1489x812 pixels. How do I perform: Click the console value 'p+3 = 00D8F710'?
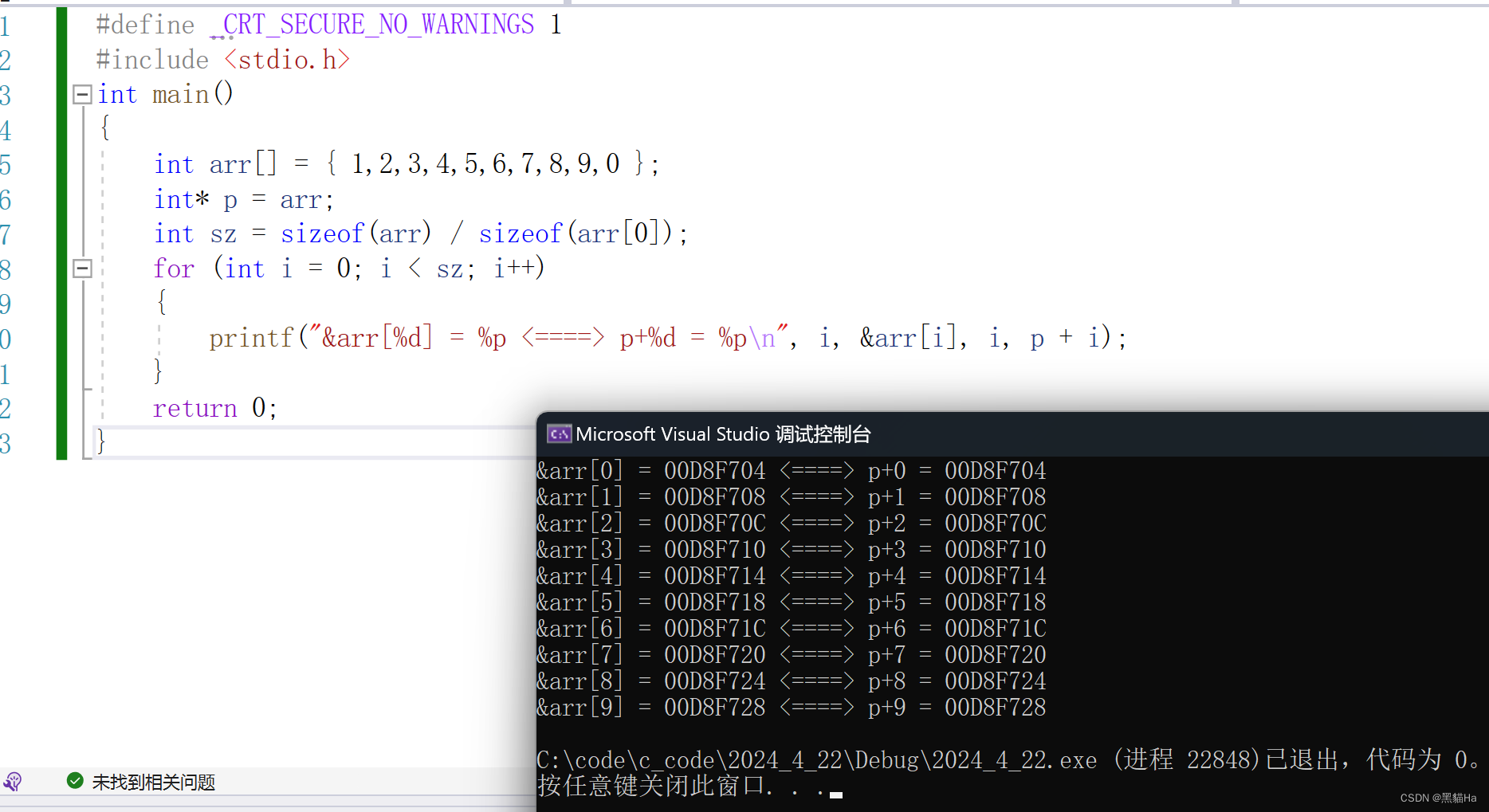click(x=957, y=550)
